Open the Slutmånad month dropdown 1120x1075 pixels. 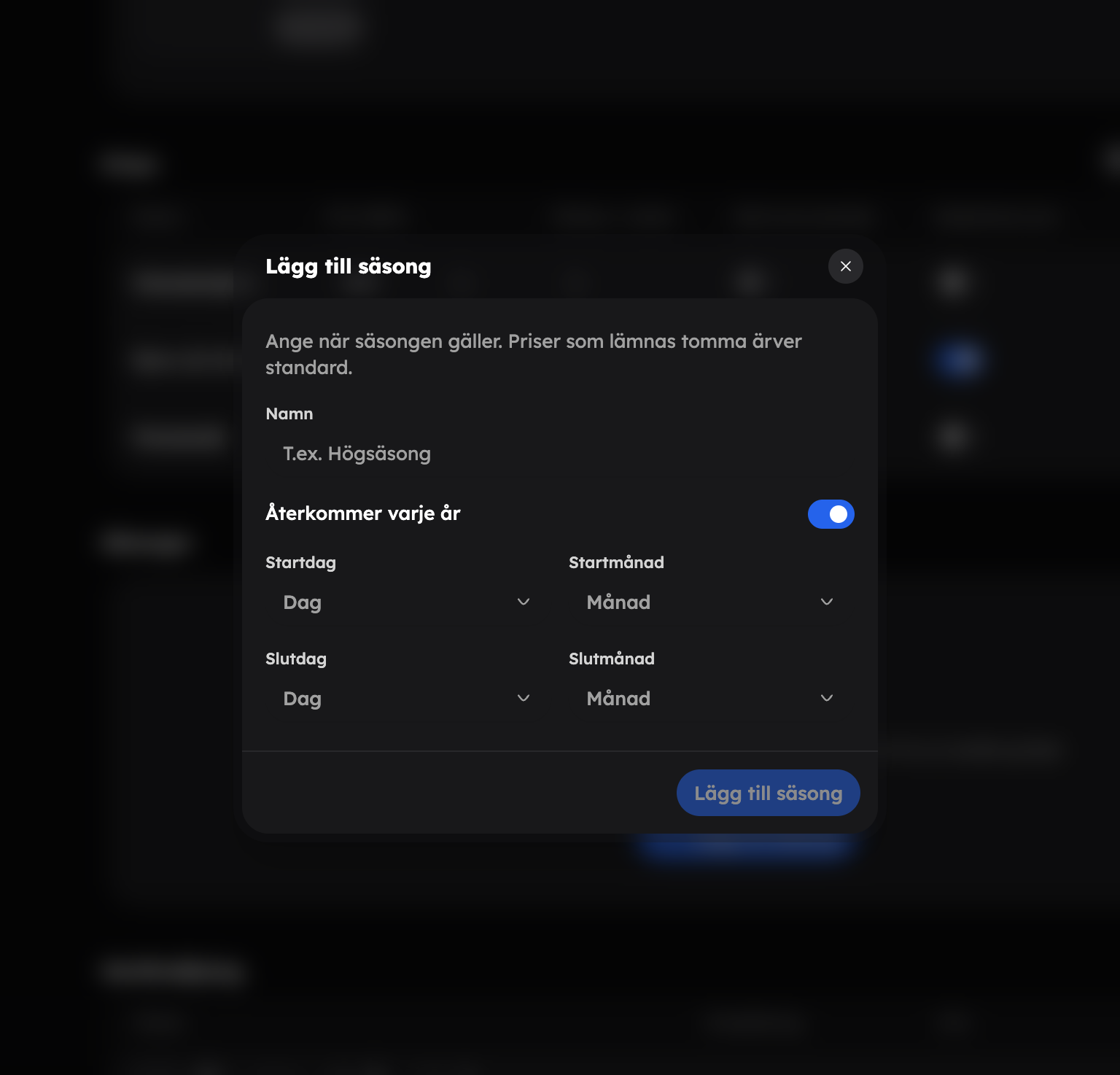tap(710, 699)
